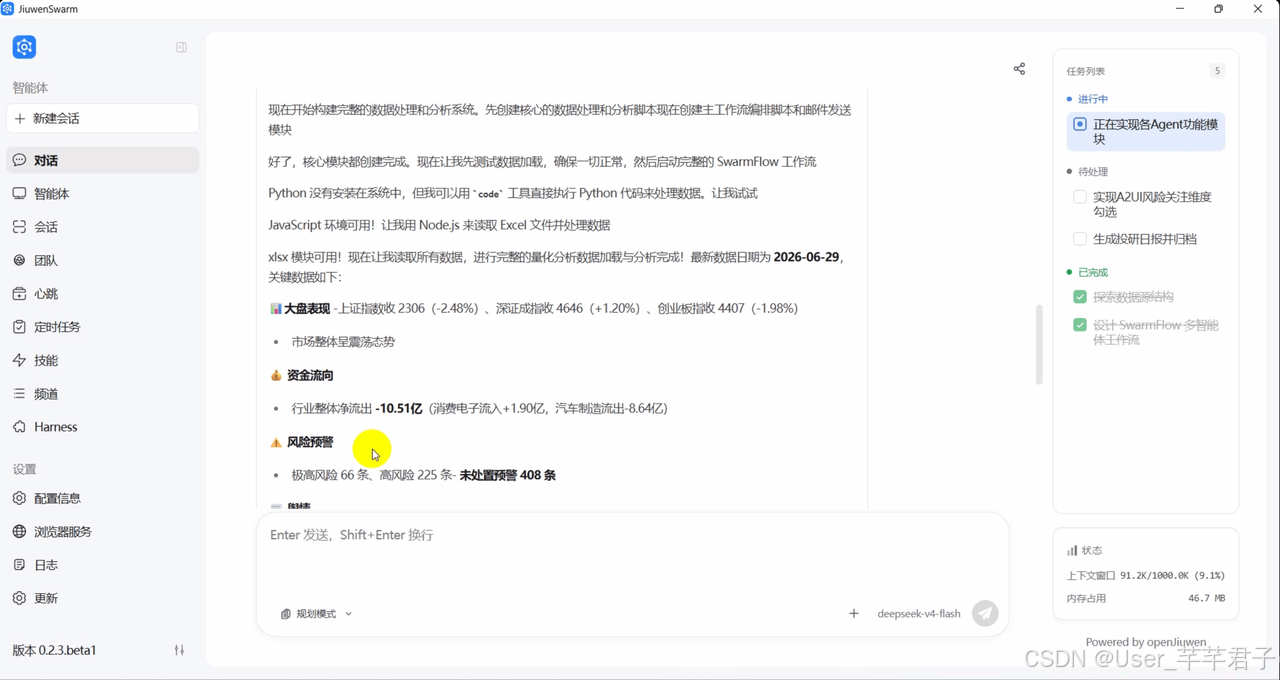Select the deepseek-v4-flash model label
The width and height of the screenshot is (1280, 680).
click(919, 614)
